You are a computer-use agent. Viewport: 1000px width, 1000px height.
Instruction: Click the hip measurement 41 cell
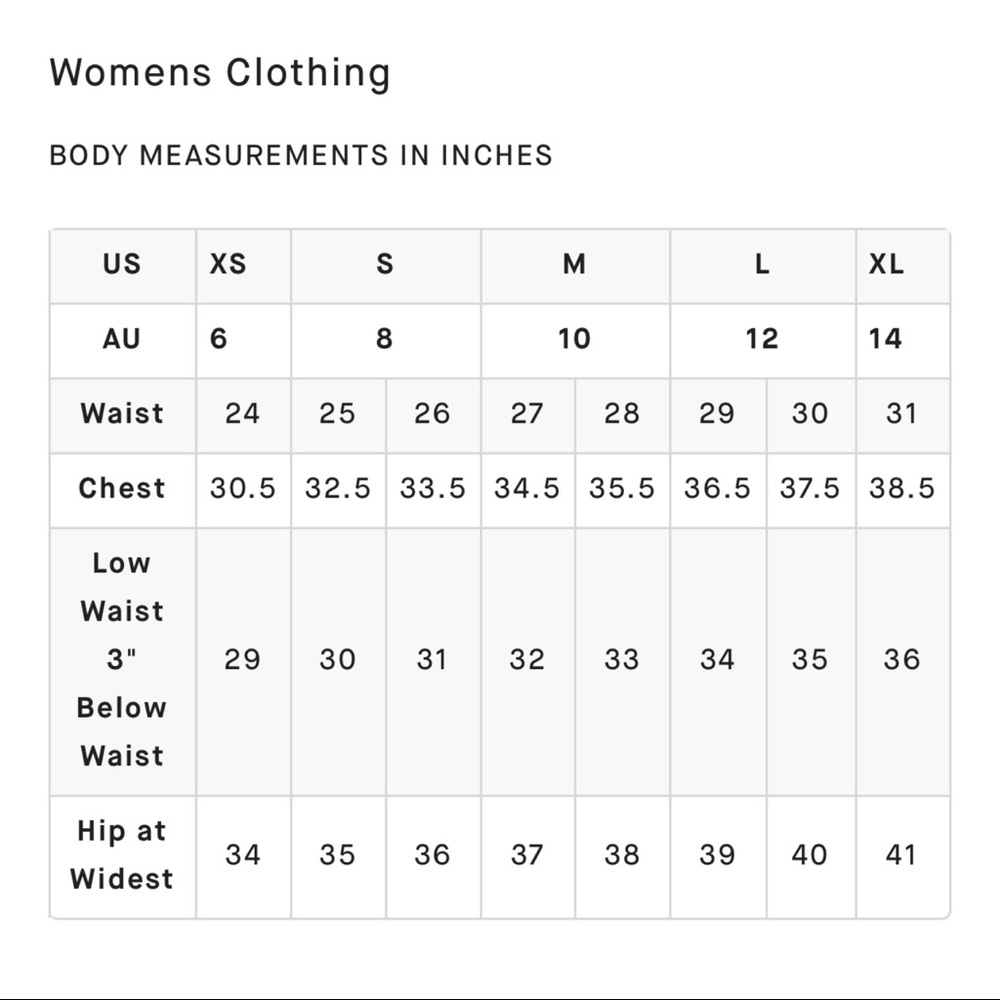click(x=902, y=855)
